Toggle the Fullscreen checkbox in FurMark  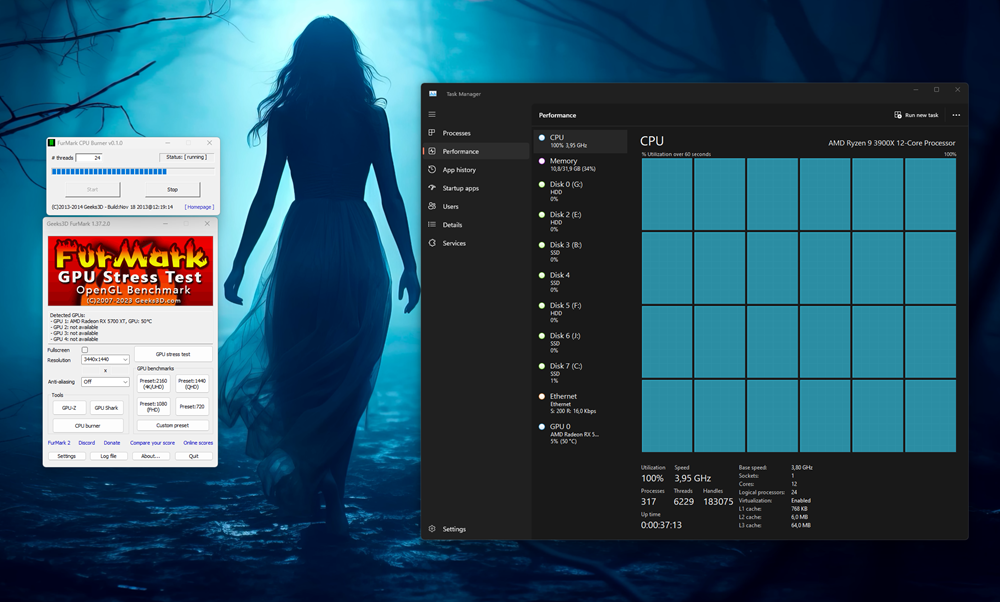tap(85, 350)
